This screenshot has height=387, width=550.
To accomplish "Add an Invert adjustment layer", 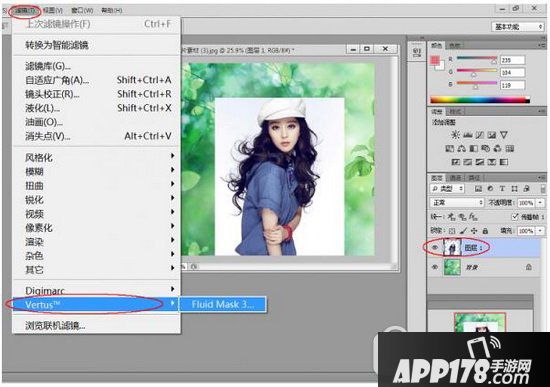I will pyautogui.click(x=456, y=162).
